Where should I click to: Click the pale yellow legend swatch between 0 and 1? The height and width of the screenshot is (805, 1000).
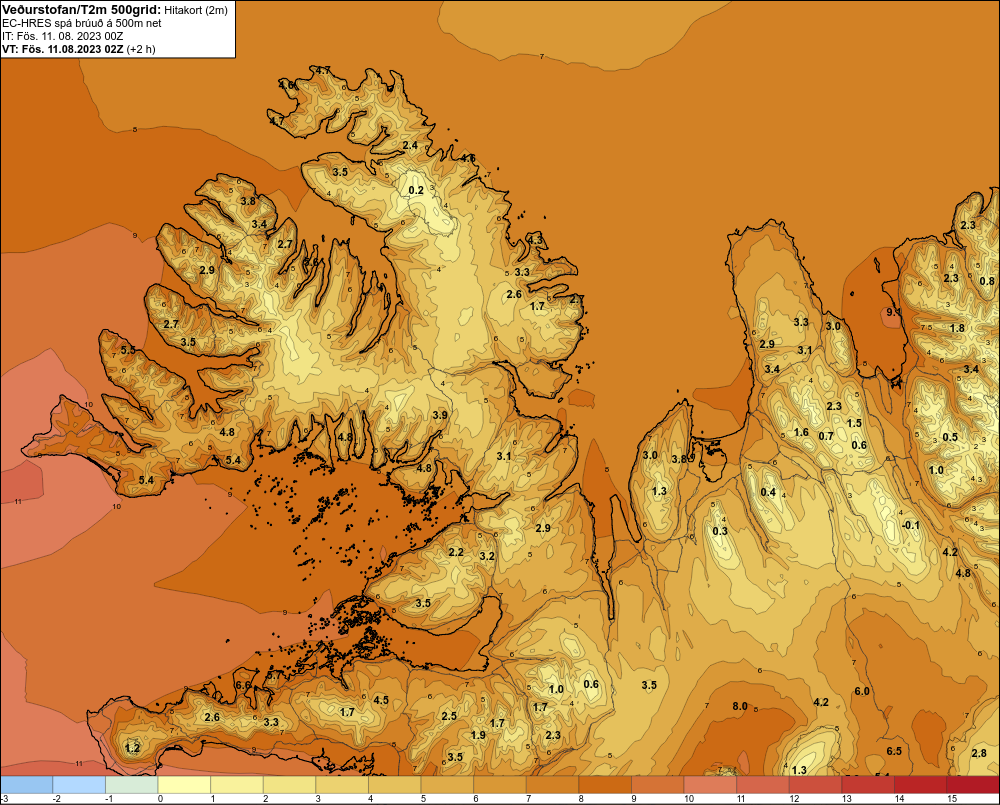click(x=184, y=784)
